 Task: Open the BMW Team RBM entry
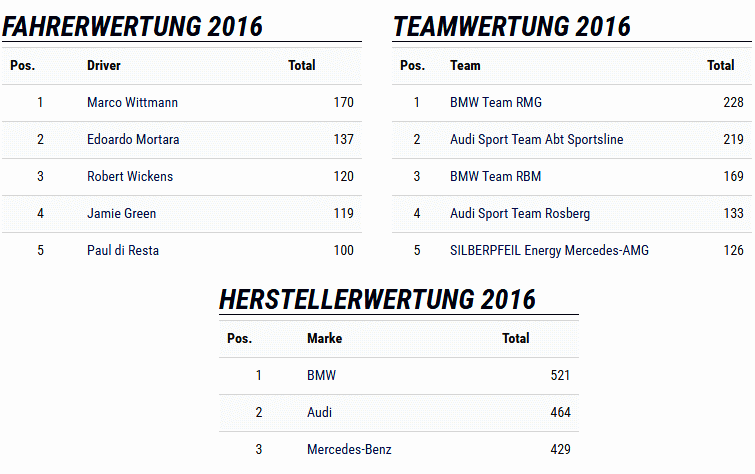495,177
